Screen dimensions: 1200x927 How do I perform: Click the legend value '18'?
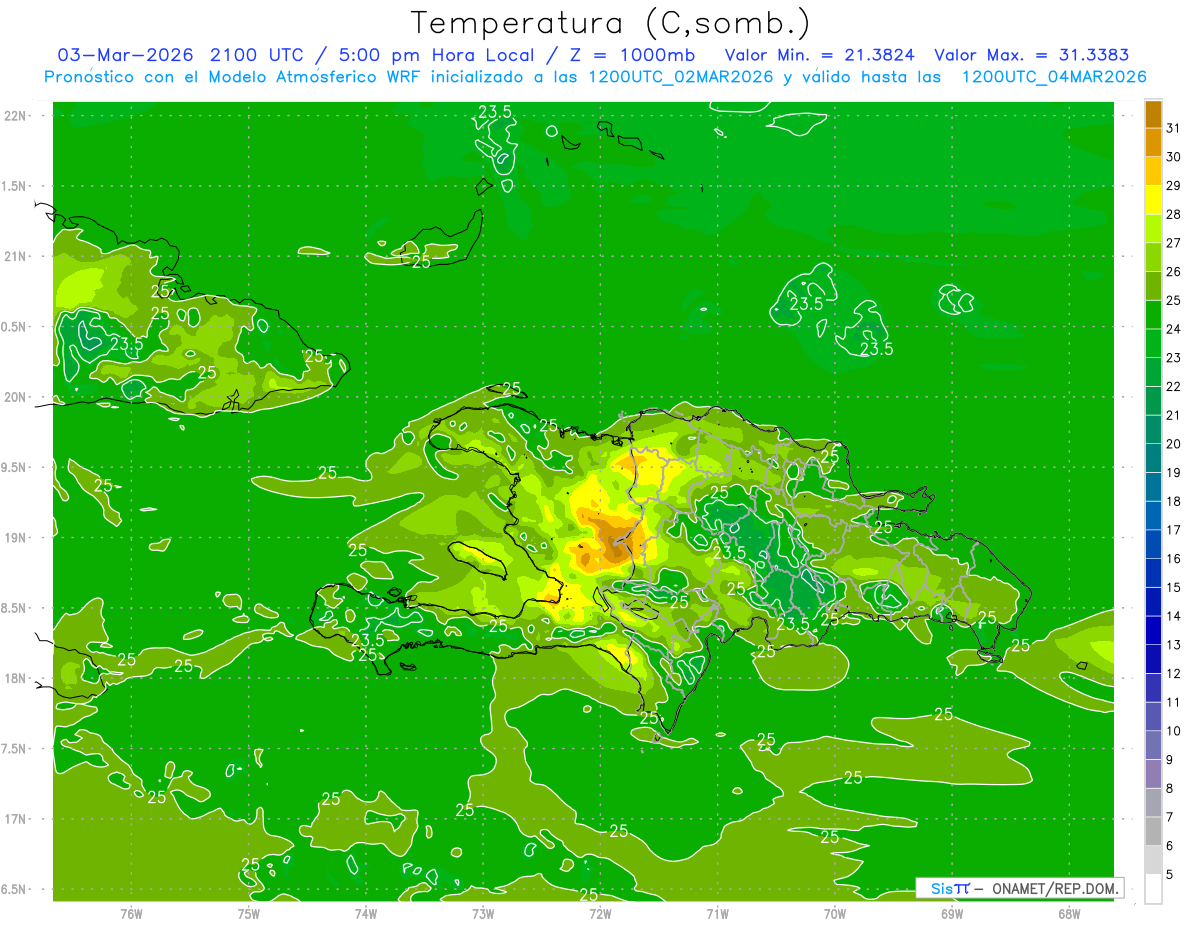[x=1174, y=502]
